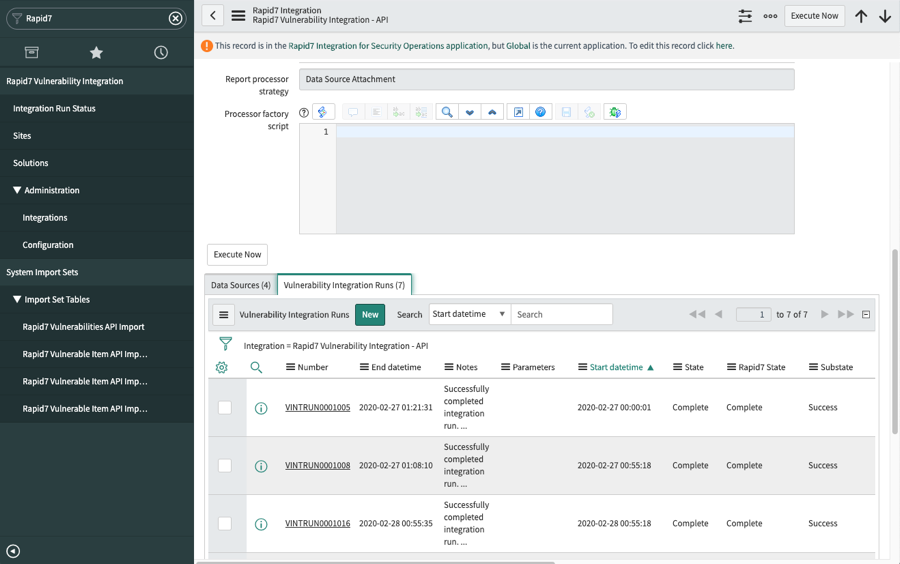Open the State column options menu
Viewport: 900px width, 564px height.
(677, 367)
